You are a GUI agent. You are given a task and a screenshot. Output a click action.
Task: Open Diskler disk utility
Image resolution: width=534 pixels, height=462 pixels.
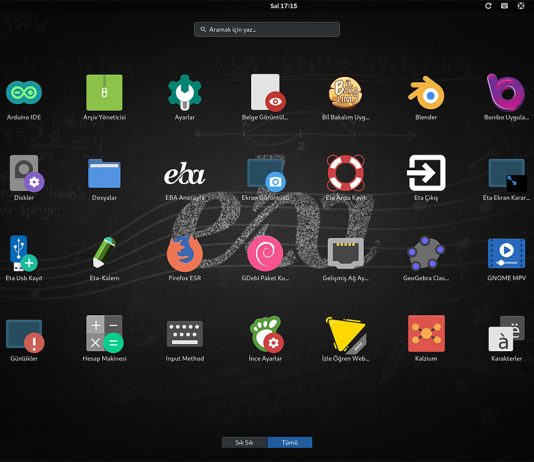tap(27, 173)
